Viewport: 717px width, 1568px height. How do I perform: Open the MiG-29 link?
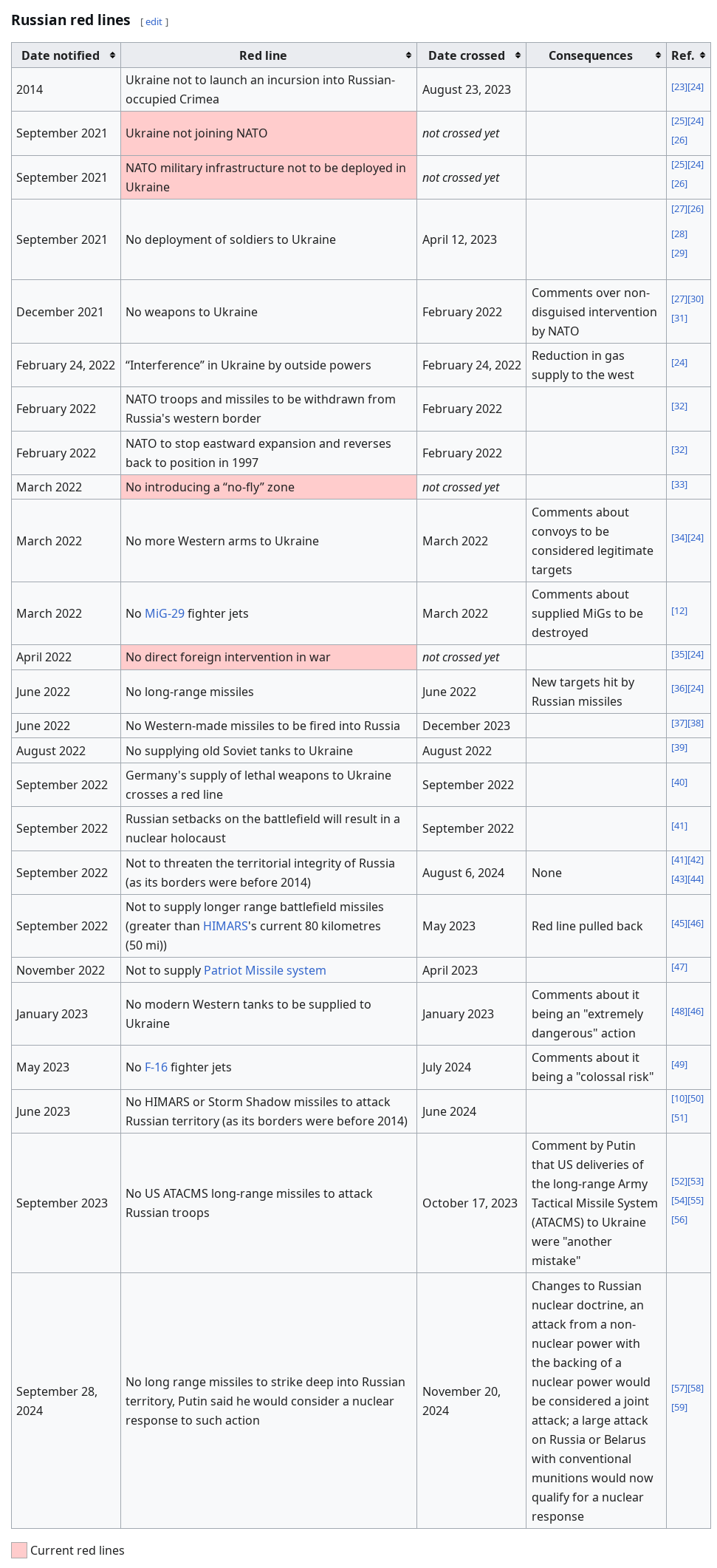(x=165, y=613)
